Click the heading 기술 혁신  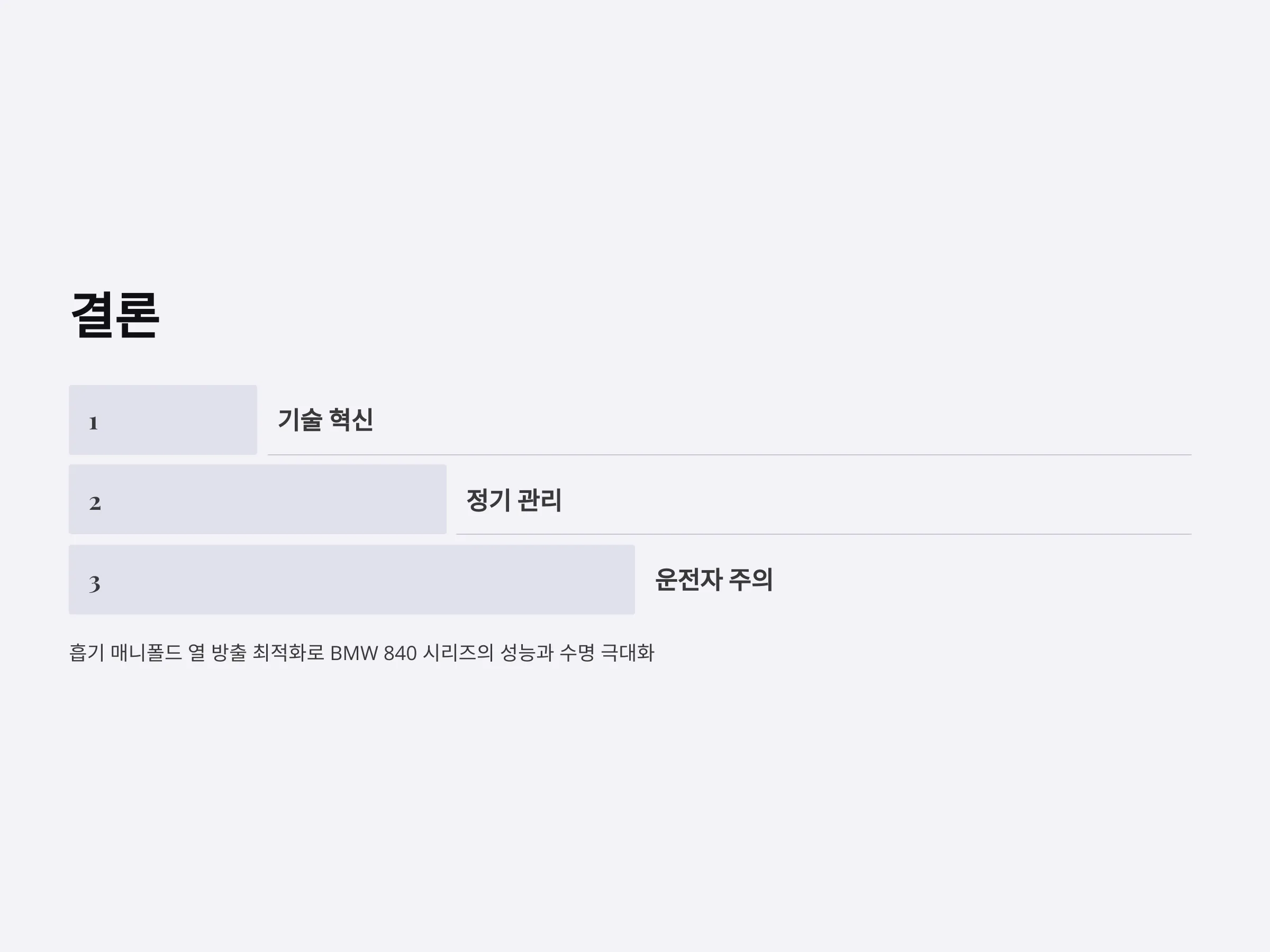[325, 419]
